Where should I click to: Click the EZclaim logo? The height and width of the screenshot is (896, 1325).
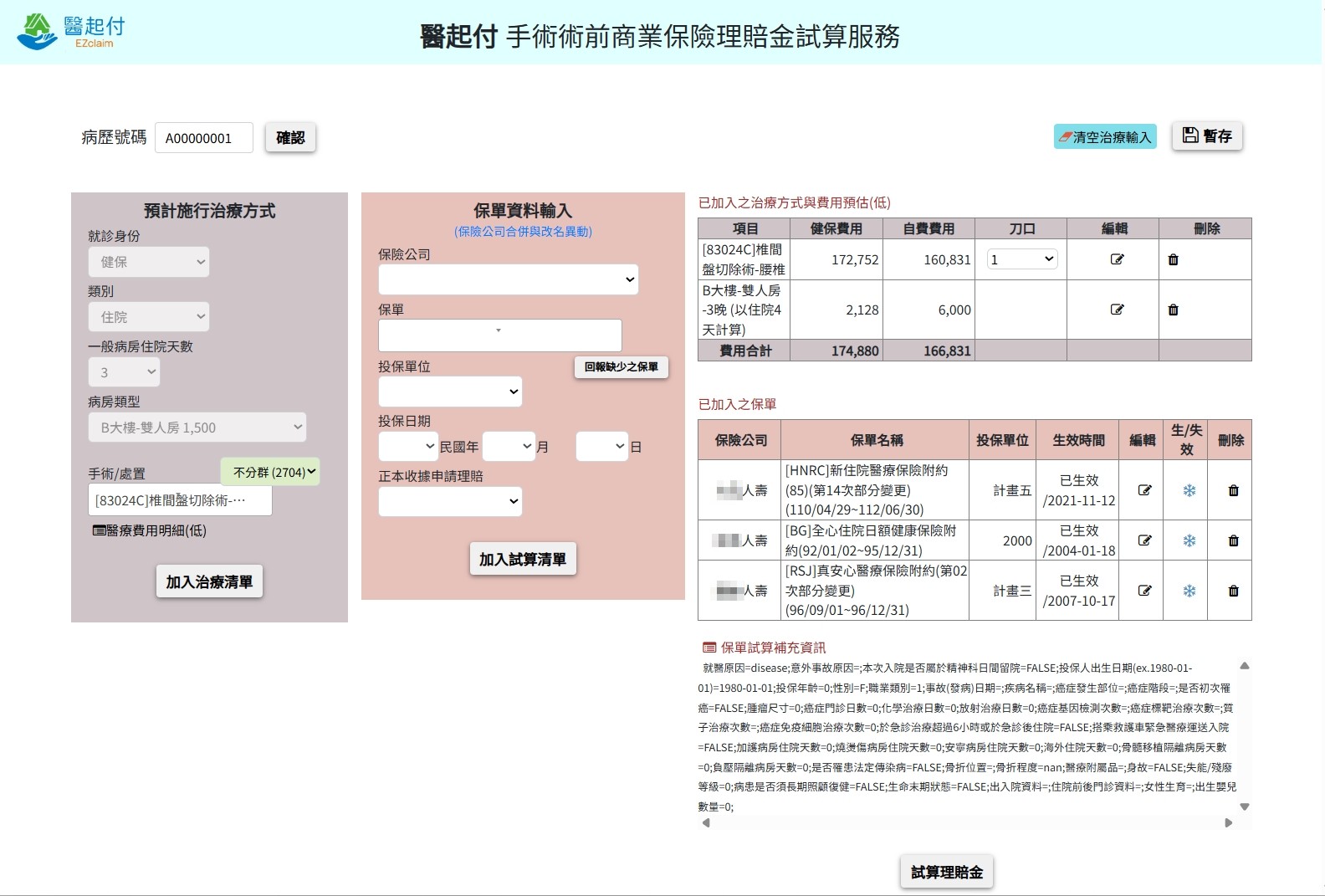point(71,31)
